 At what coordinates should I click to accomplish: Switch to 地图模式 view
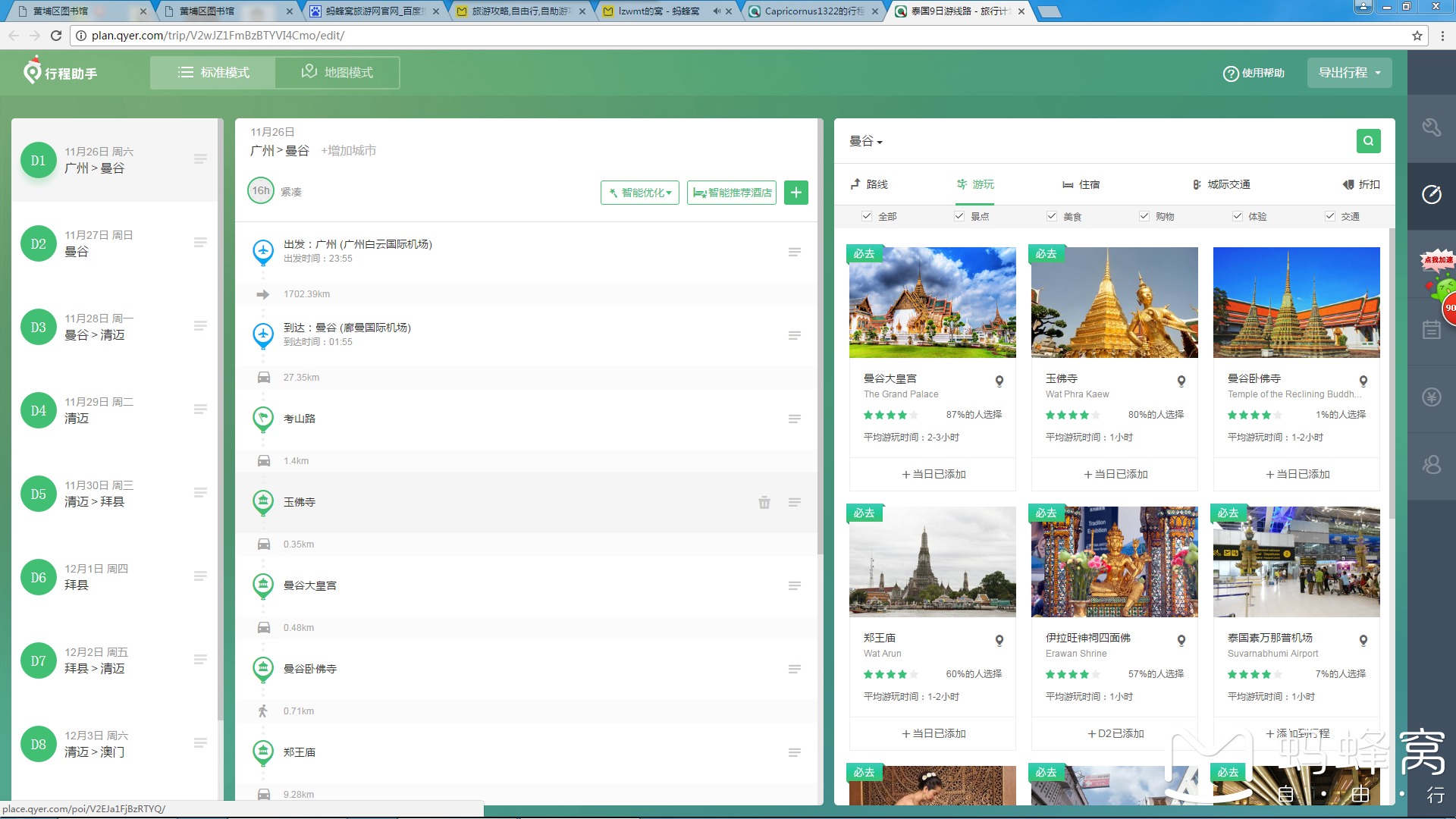click(337, 73)
